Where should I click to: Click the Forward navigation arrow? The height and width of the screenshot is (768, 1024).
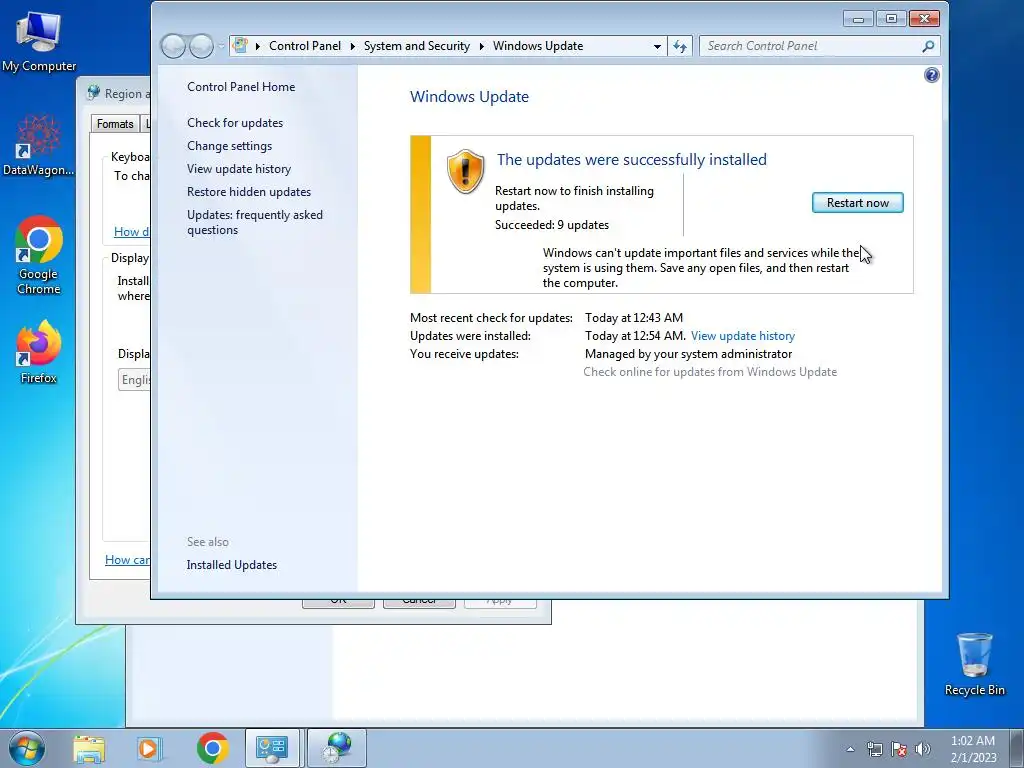click(x=201, y=46)
